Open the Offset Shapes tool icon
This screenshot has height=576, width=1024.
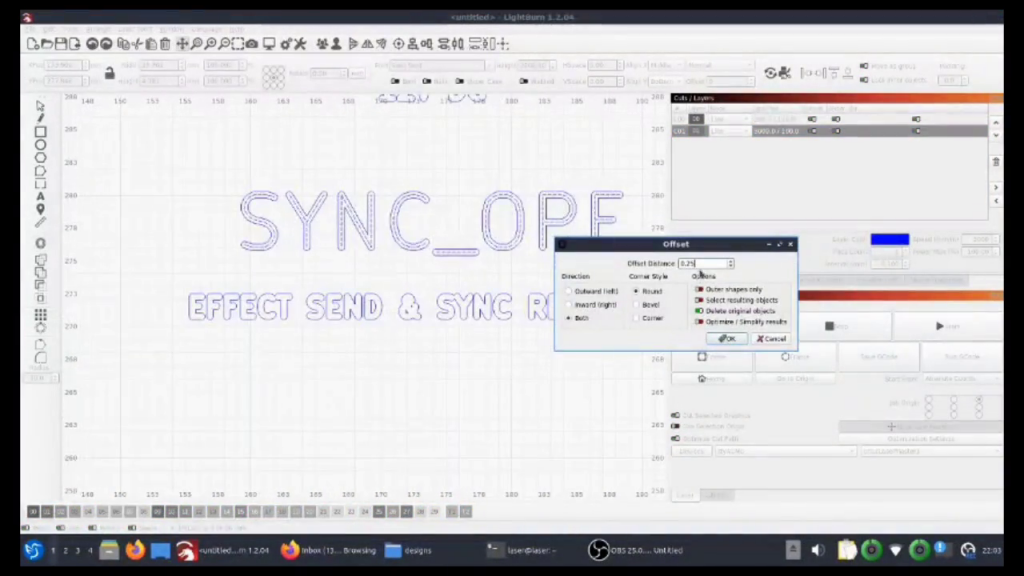(40, 244)
